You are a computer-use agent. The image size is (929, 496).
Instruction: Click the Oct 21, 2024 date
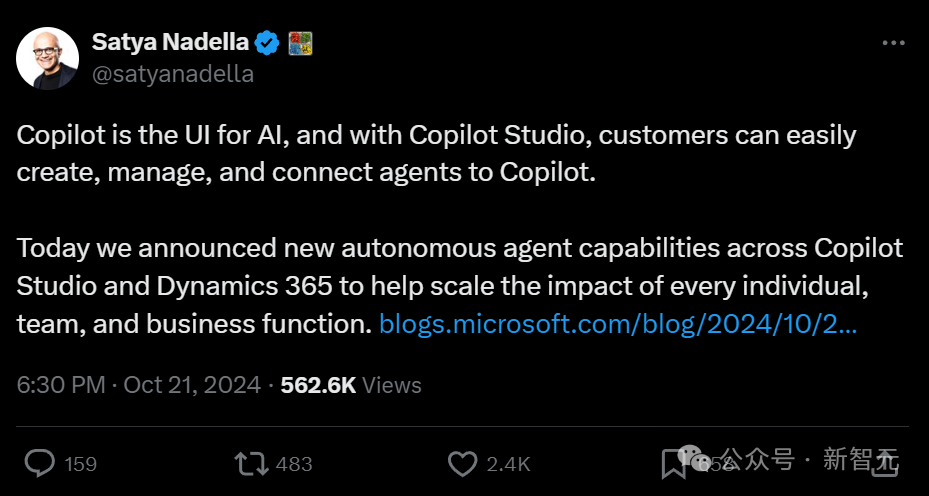point(192,385)
